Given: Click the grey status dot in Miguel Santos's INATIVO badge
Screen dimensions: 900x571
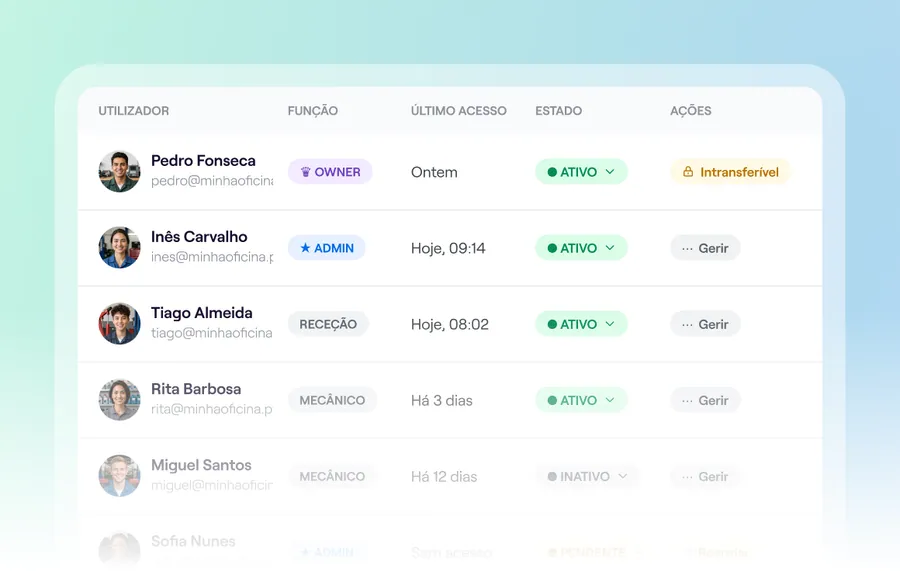Looking at the screenshot, I should click(x=552, y=476).
